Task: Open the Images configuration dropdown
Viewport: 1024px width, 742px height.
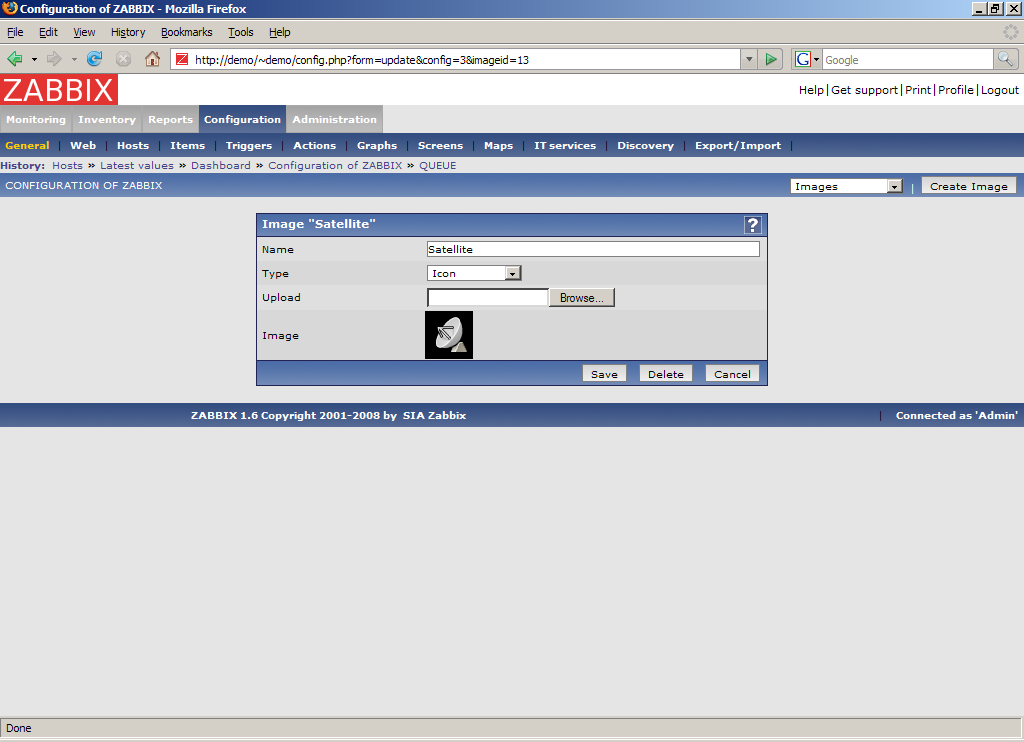Action: [x=846, y=186]
